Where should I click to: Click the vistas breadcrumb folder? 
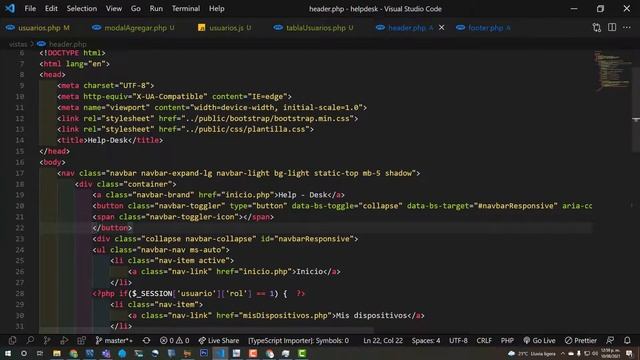18,44
